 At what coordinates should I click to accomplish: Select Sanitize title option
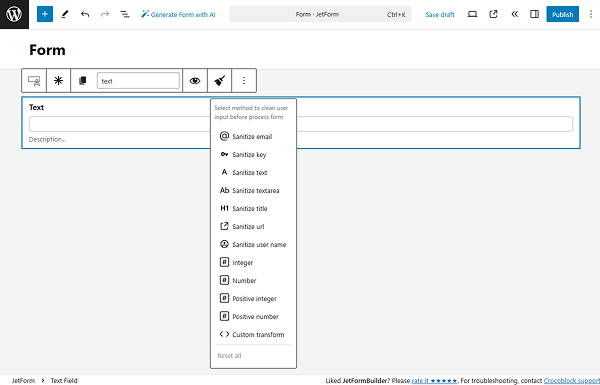pos(253,209)
